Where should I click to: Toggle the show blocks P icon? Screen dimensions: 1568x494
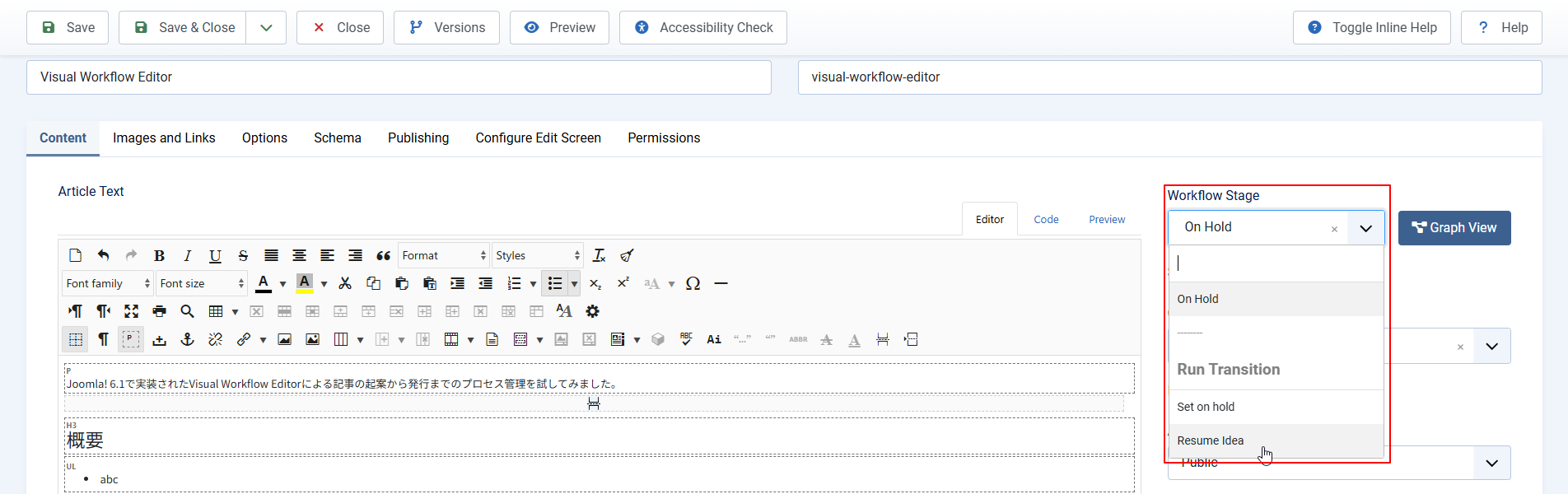coord(131,339)
